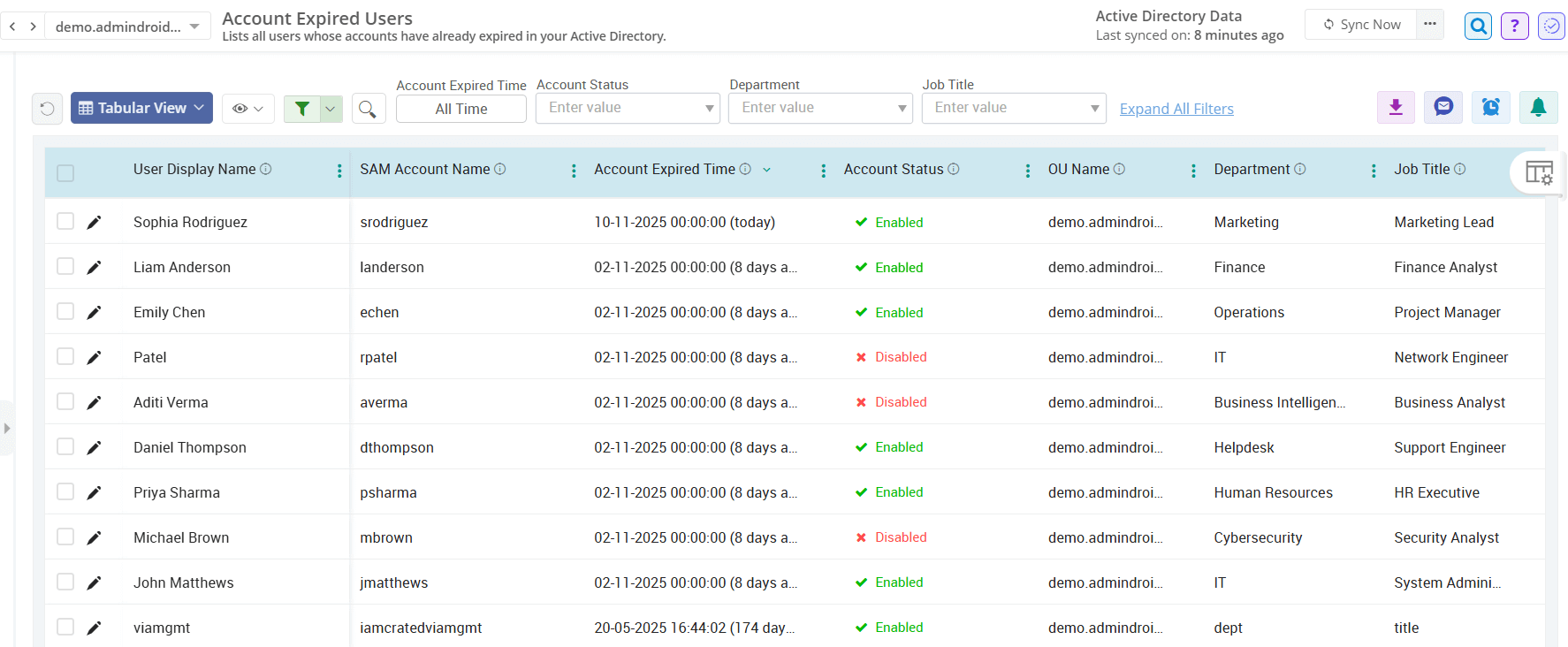Edit Daniel Thompson with the pencil icon
Image resolution: width=1568 pixels, height=647 pixels.
click(x=94, y=447)
